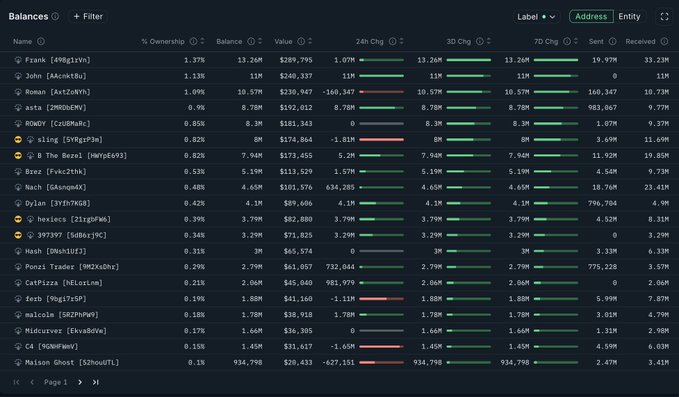The image size is (679, 397).
Task: Click the wallet icon beside Roman [AxtZoNYh]
Action: pos(18,92)
